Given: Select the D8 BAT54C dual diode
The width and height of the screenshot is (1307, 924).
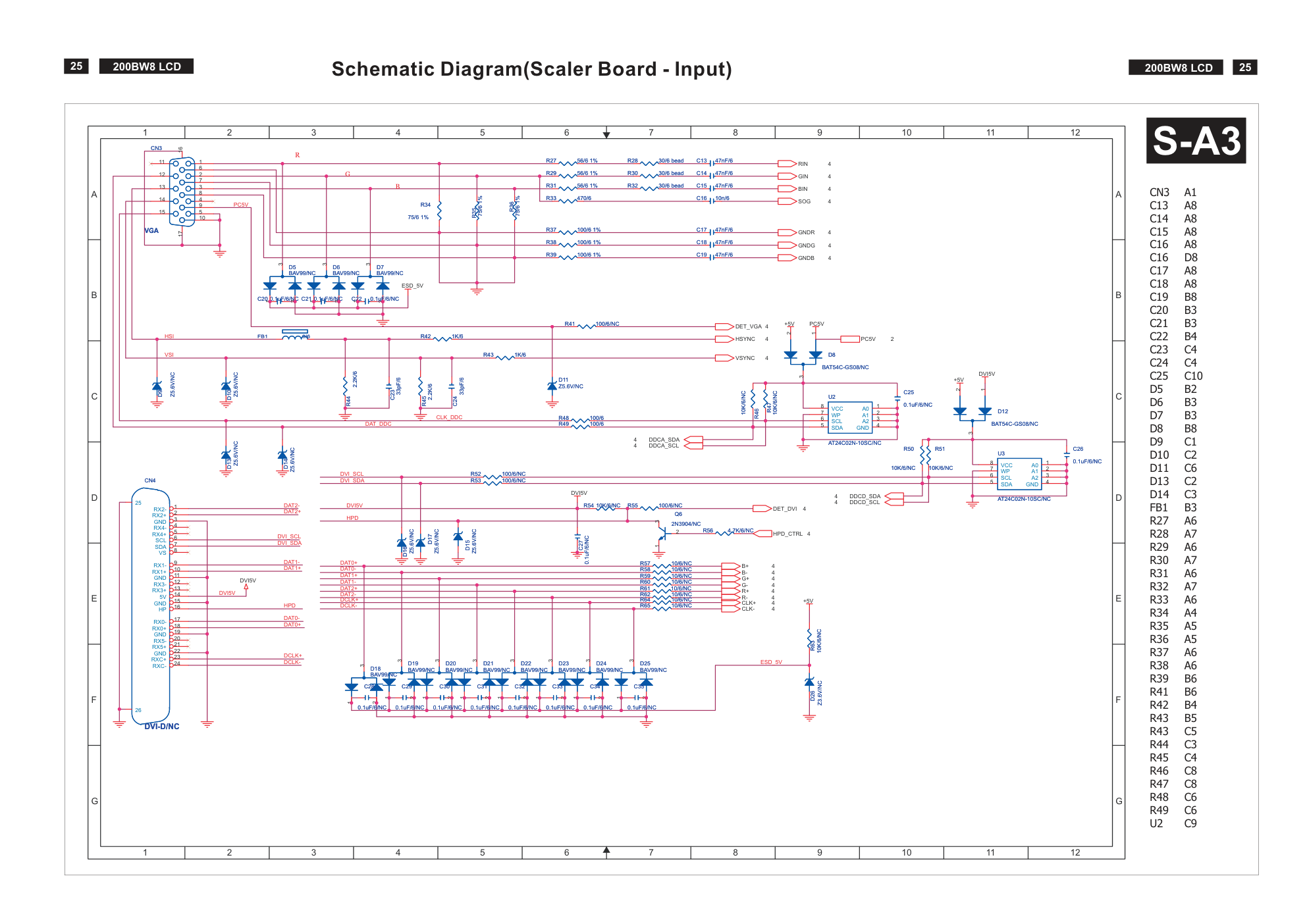Looking at the screenshot, I should 803,356.
